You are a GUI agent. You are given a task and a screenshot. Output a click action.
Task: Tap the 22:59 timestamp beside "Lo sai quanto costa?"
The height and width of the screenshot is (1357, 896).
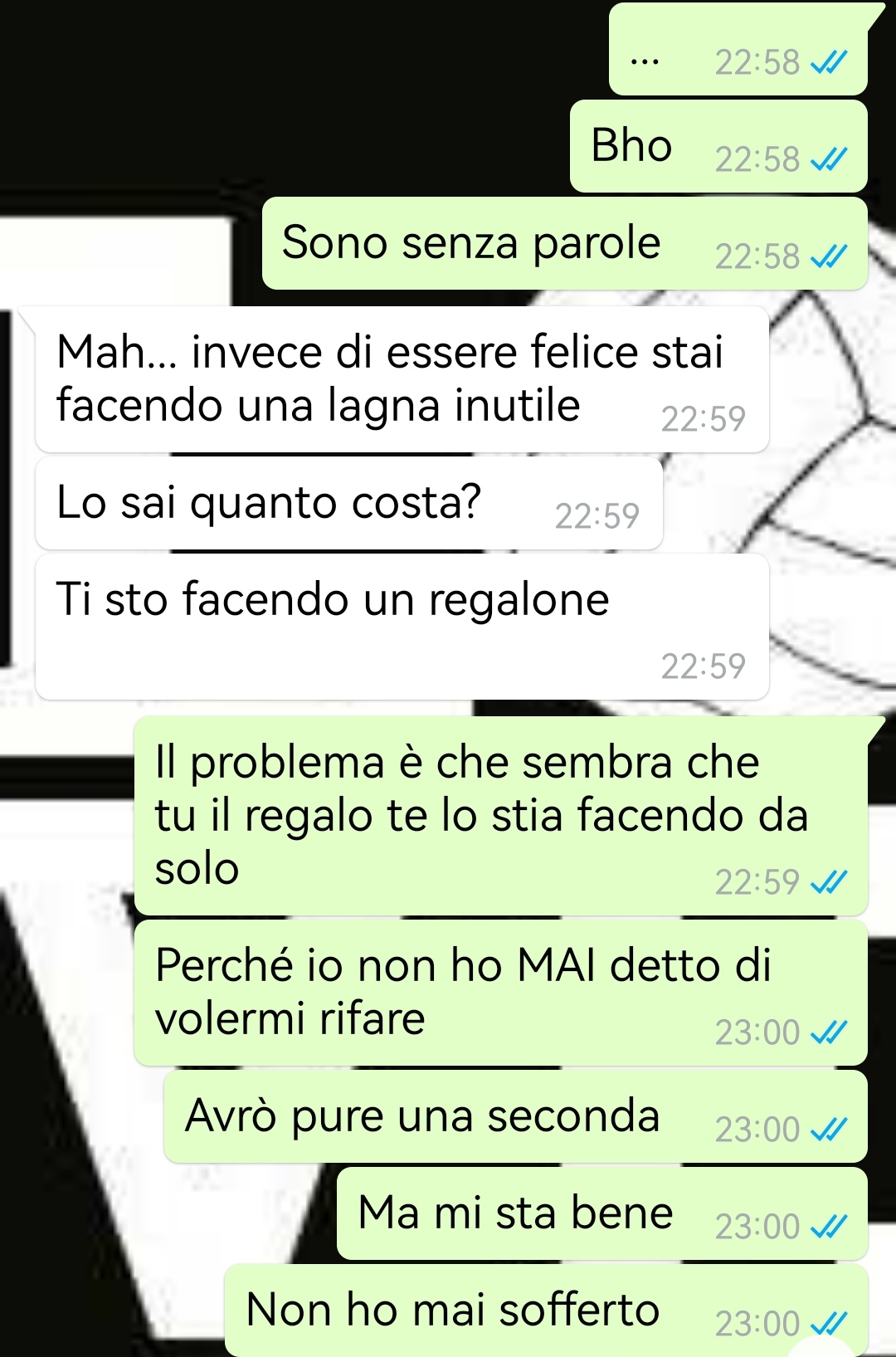(x=597, y=515)
